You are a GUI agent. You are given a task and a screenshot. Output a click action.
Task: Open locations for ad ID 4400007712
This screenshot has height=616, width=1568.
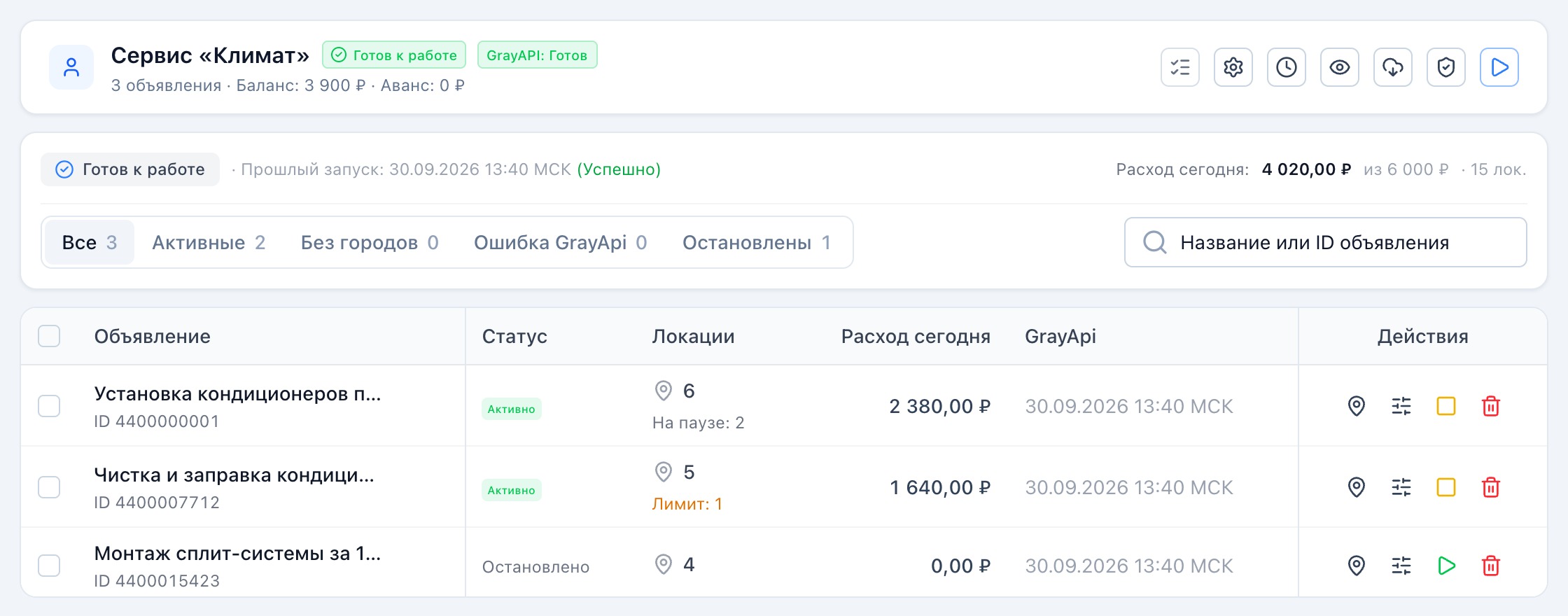click(x=1357, y=487)
